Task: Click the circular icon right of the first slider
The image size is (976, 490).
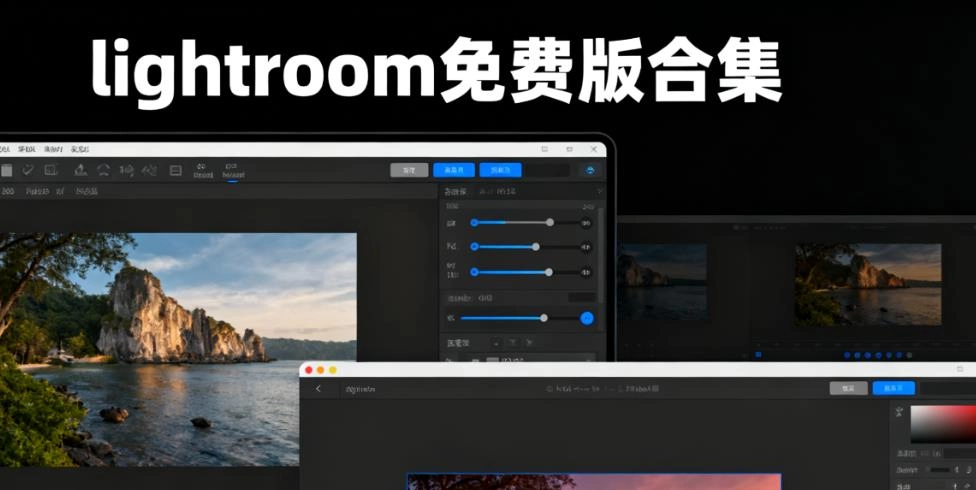Action: [586, 223]
